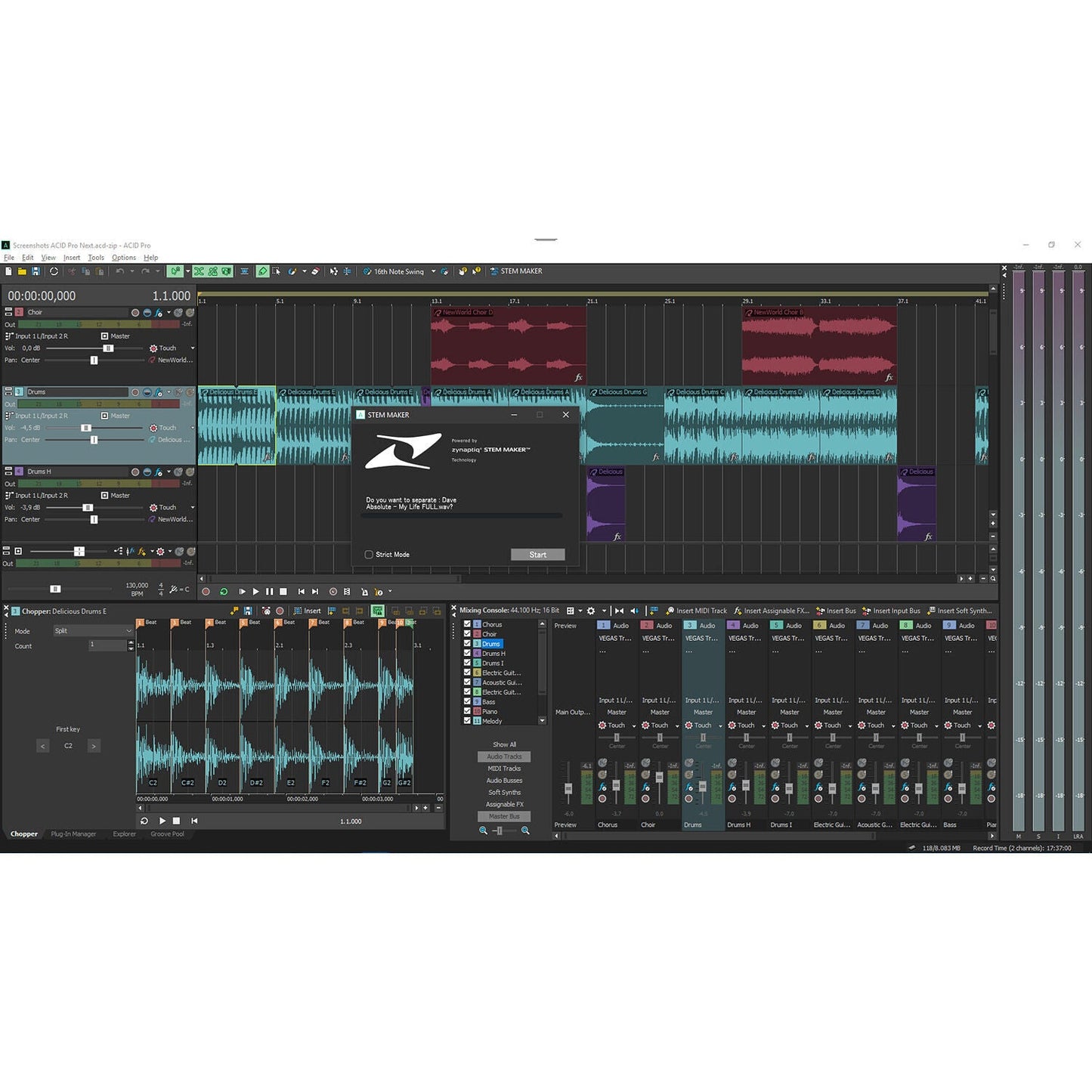Open the Options menu

123,257
